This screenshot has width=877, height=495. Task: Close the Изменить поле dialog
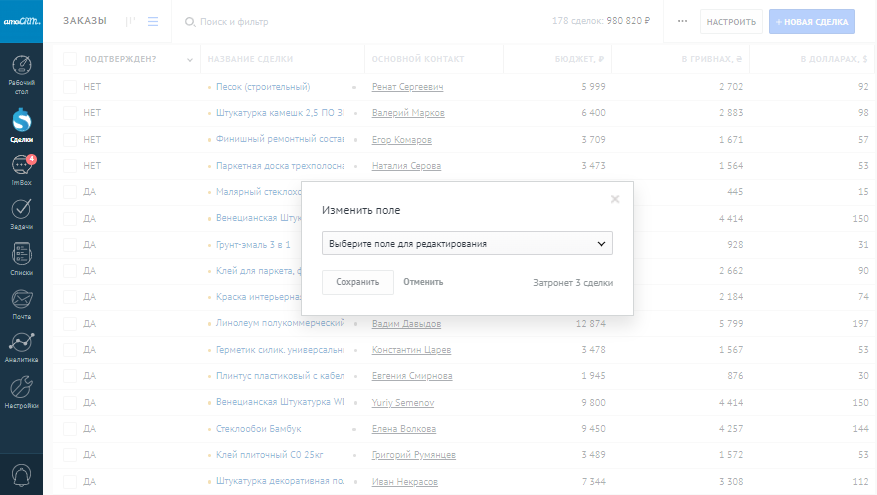(615, 199)
